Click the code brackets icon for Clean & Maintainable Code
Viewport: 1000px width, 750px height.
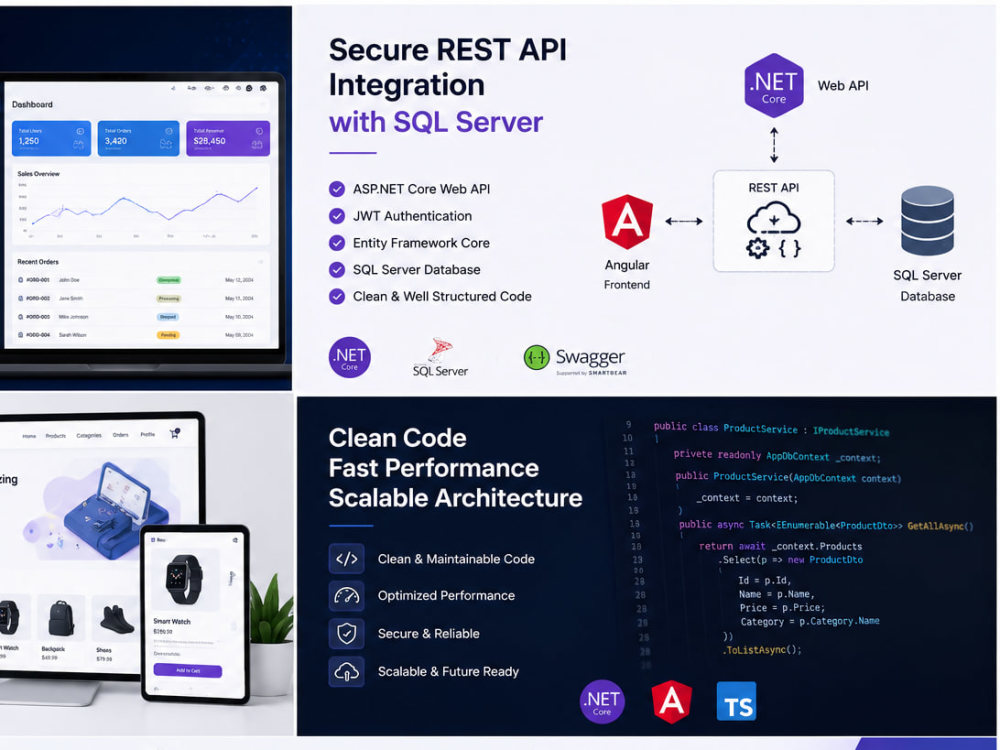pos(346,559)
